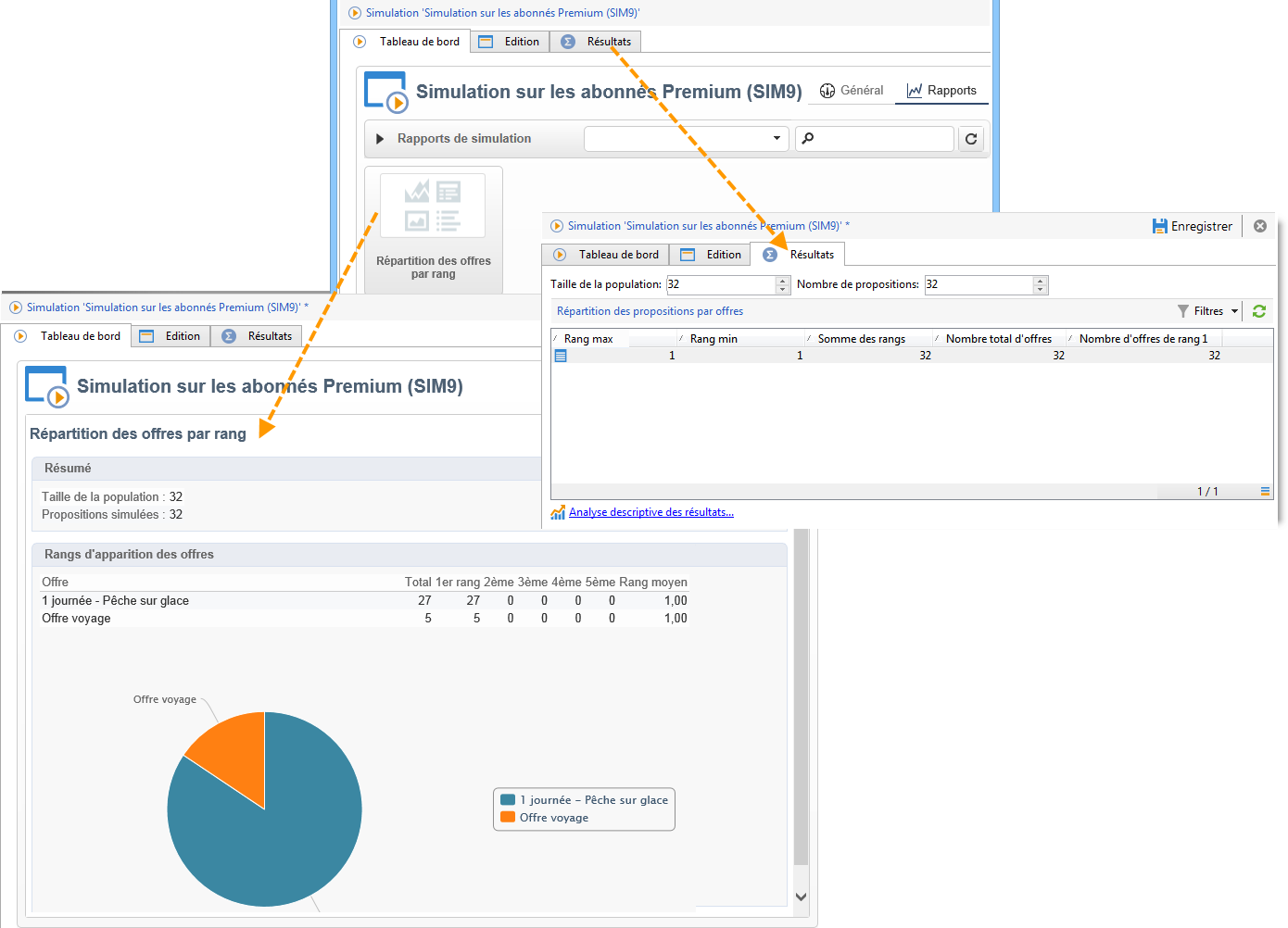
Task: Click the Taille de la population field
Action: tap(722, 284)
